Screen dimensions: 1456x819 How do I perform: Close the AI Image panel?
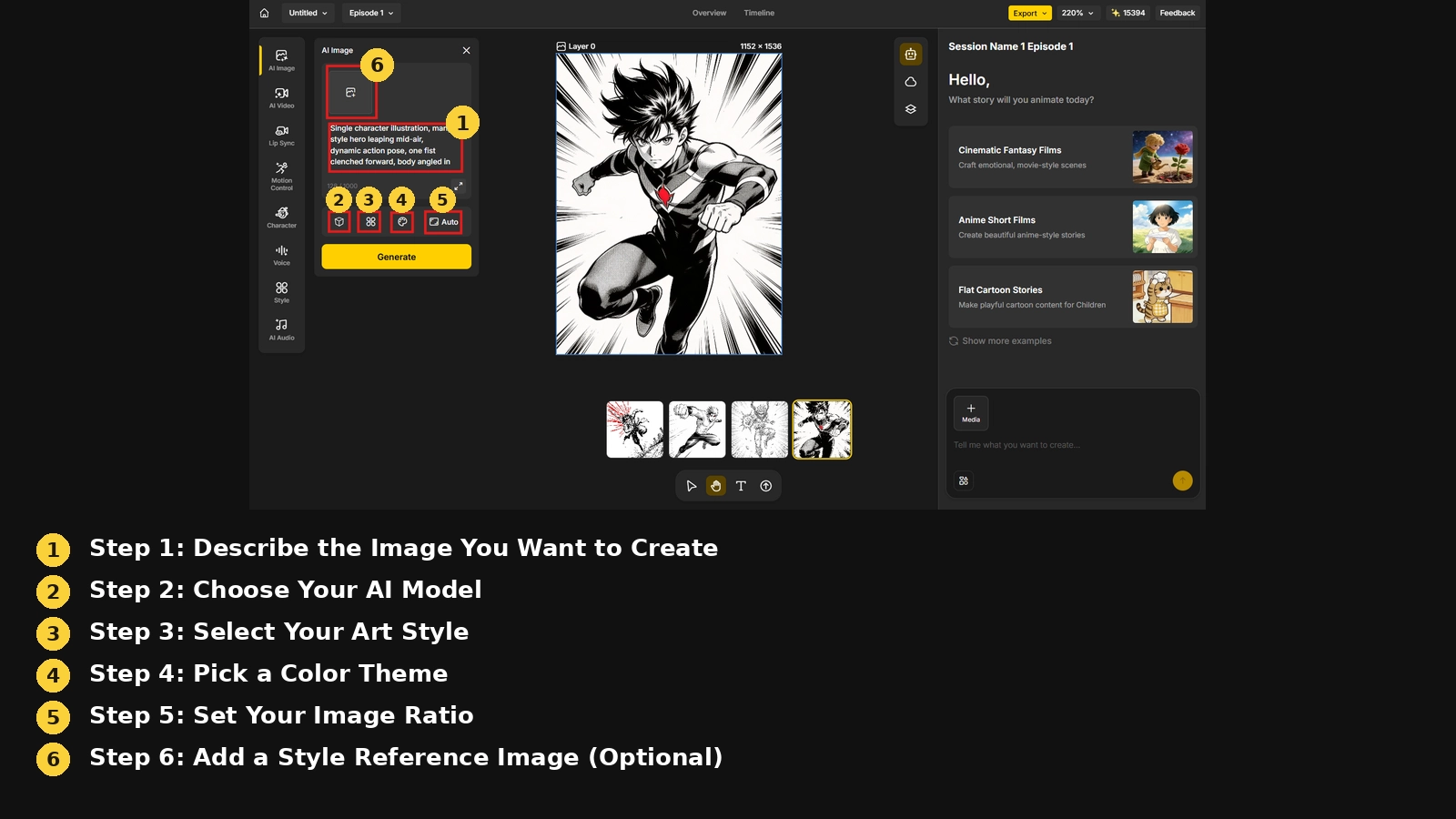466,51
